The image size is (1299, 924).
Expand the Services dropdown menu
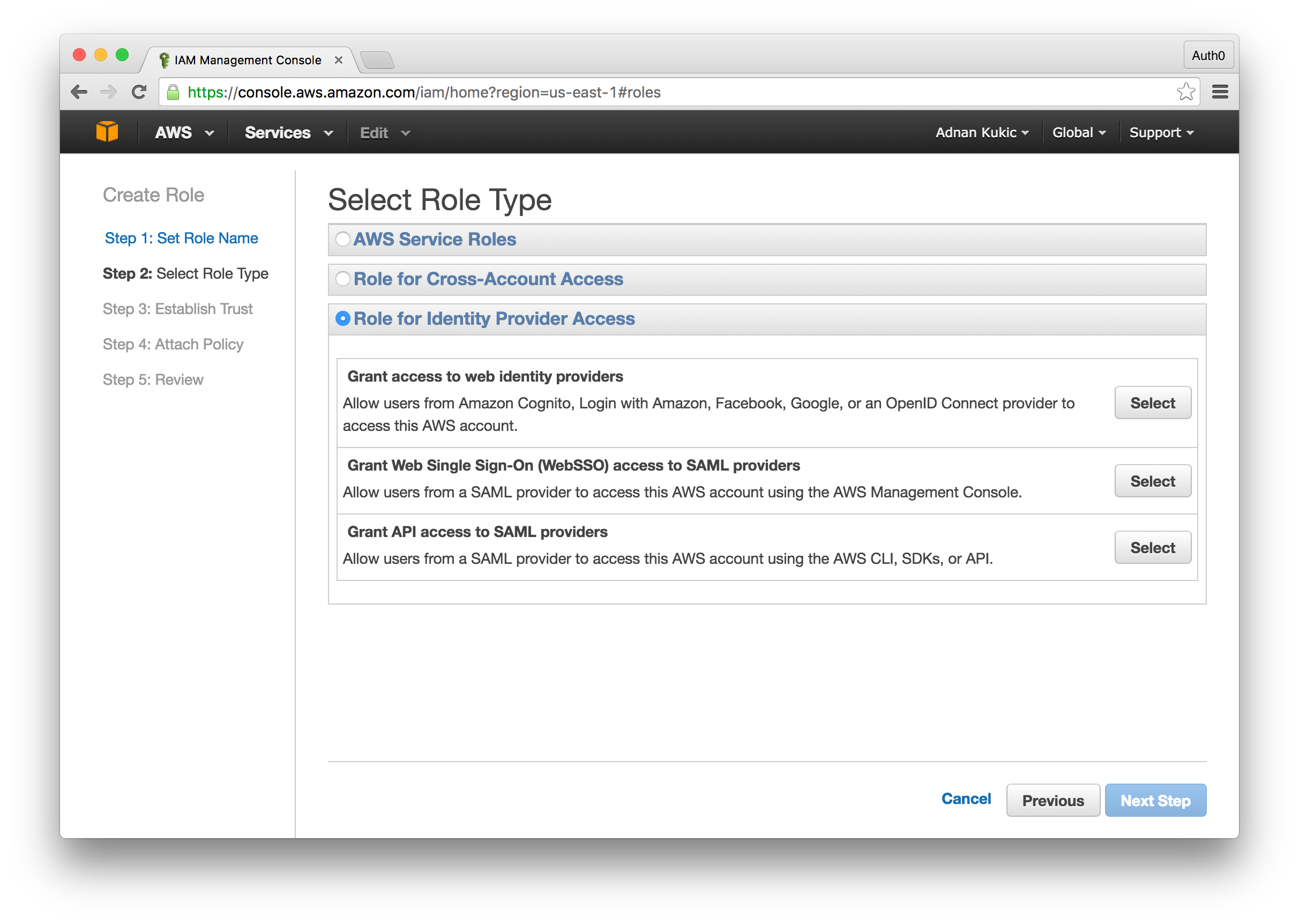[288, 133]
